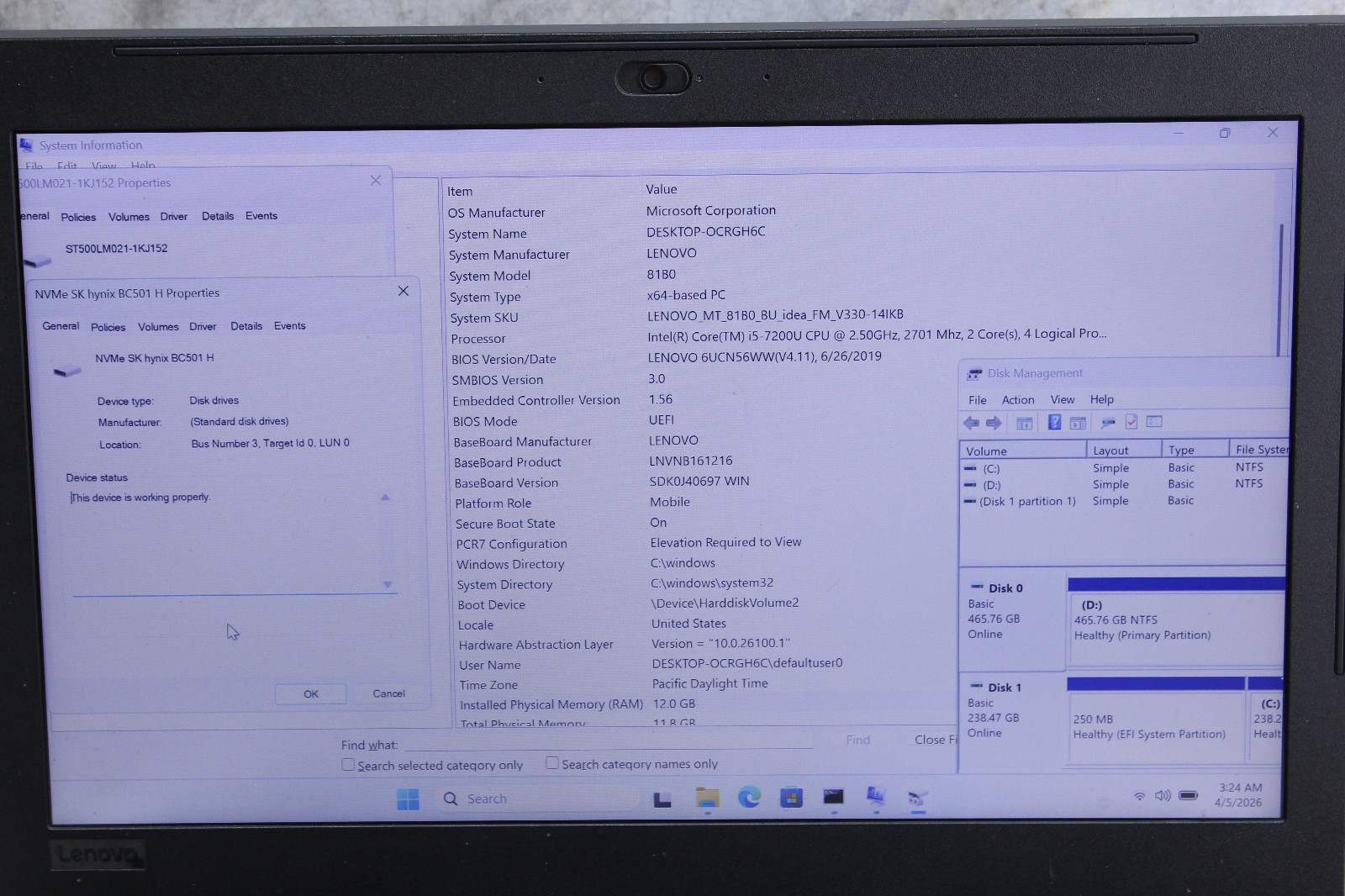Image resolution: width=1345 pixels, height=896 pixels.
Task: Switch to System Information taskbar icon
Action: [x=876, y=795]
